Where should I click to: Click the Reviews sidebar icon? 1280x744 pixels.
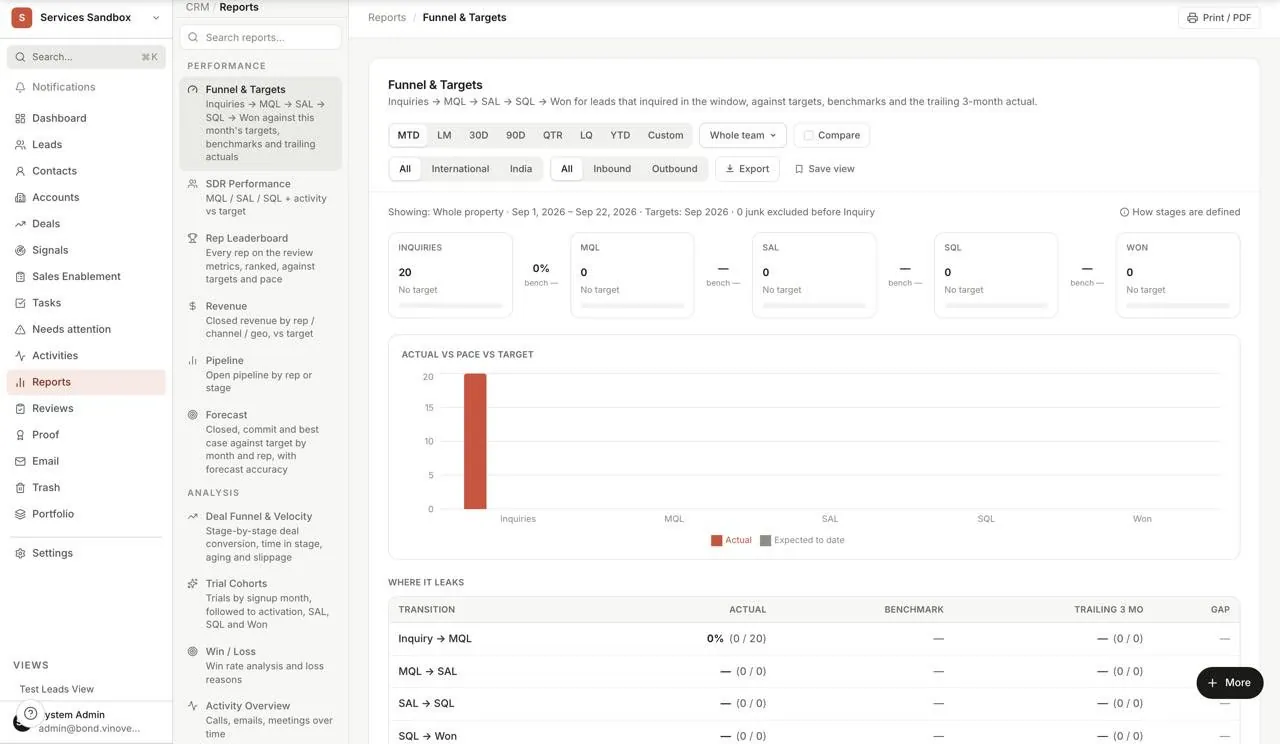(x=20, y=409)
